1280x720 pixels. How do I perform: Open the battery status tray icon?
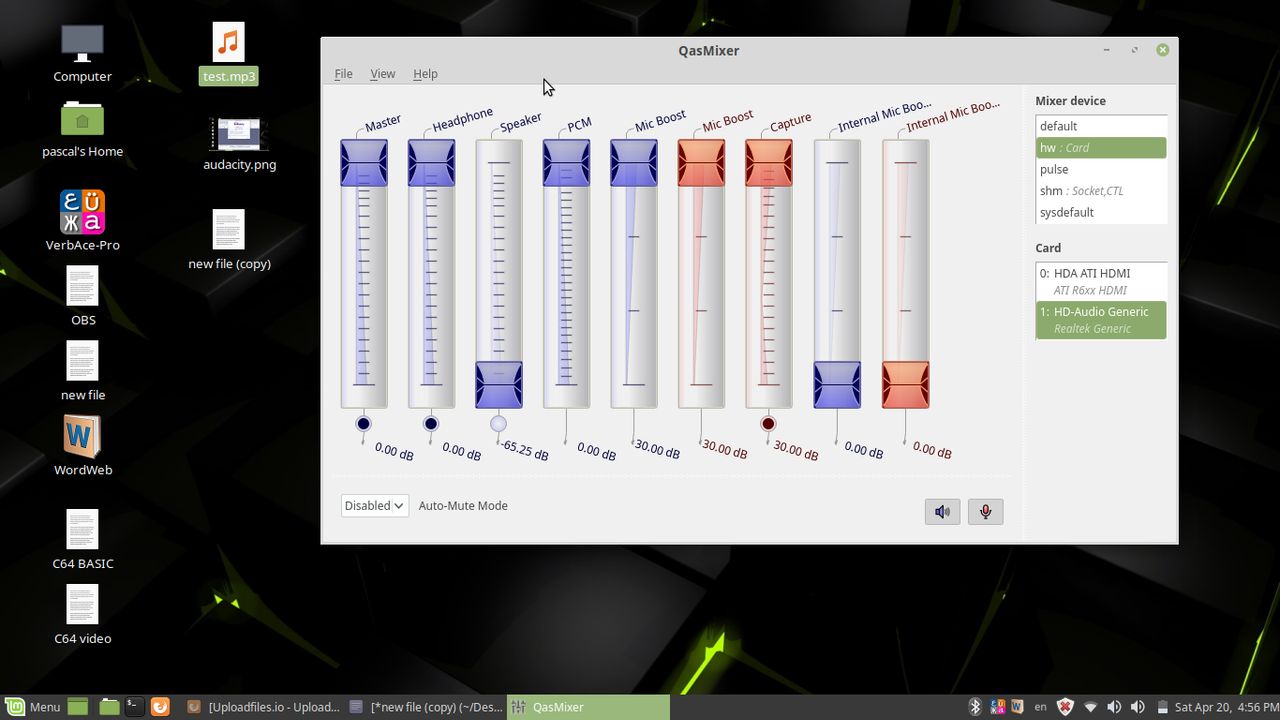[1162, 707]
